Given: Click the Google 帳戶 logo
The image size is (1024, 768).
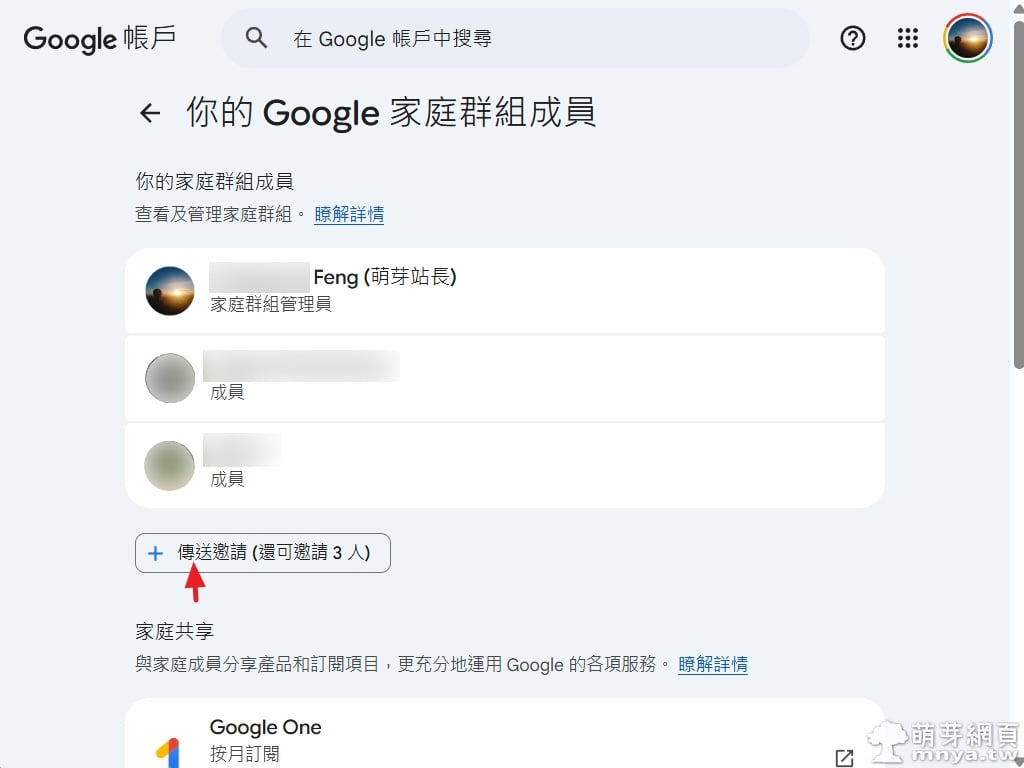Looking at the screenshot, I should click(x=100, y=39).
